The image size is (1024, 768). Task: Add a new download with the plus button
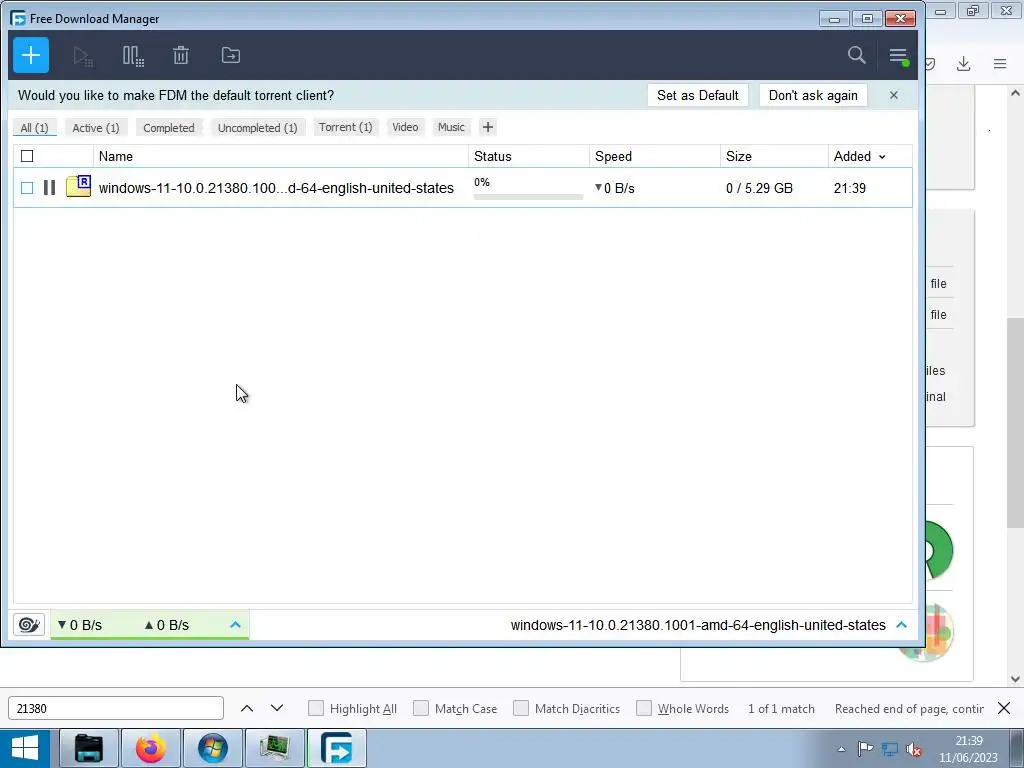pyautogui.click(x=31, y=56)
